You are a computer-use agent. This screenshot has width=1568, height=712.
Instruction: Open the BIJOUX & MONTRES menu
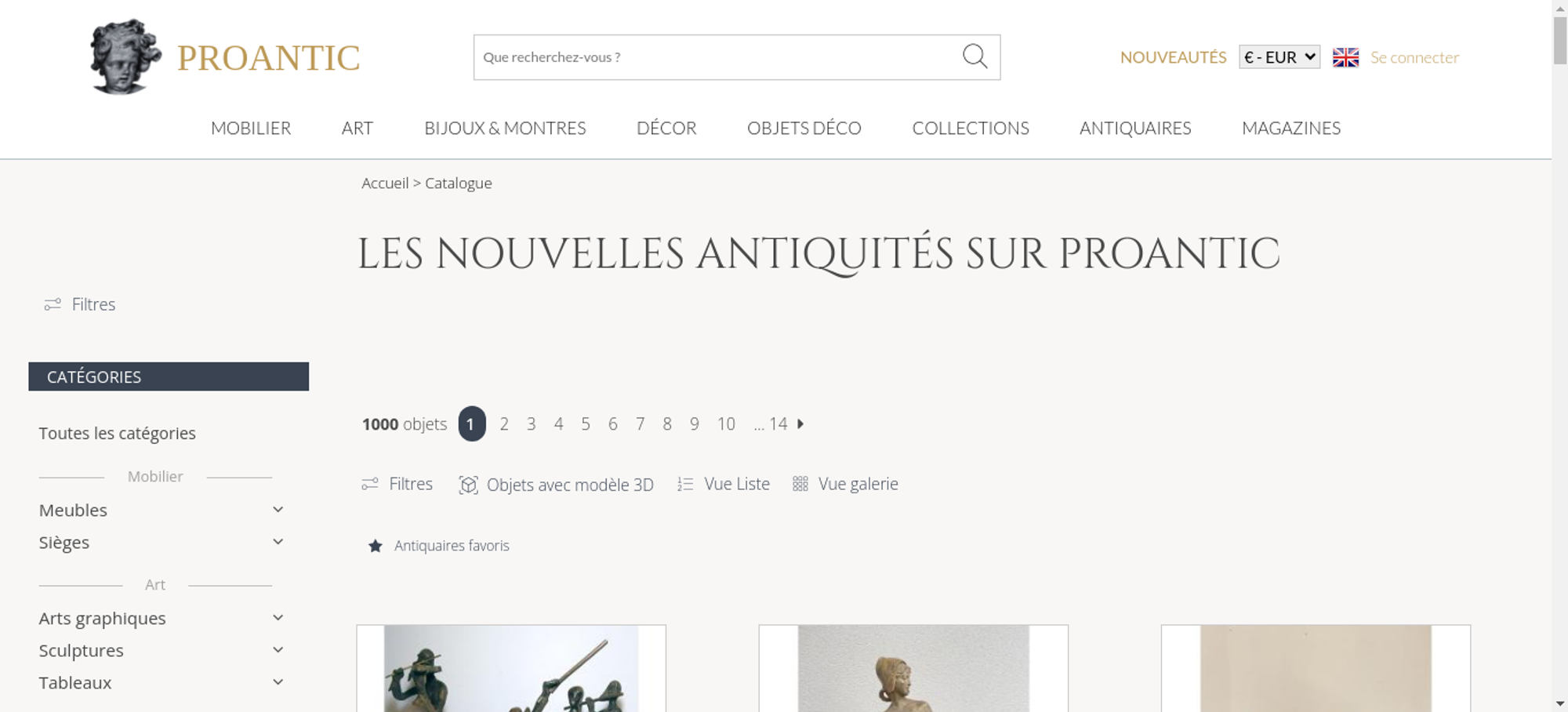tap(505, 128)
